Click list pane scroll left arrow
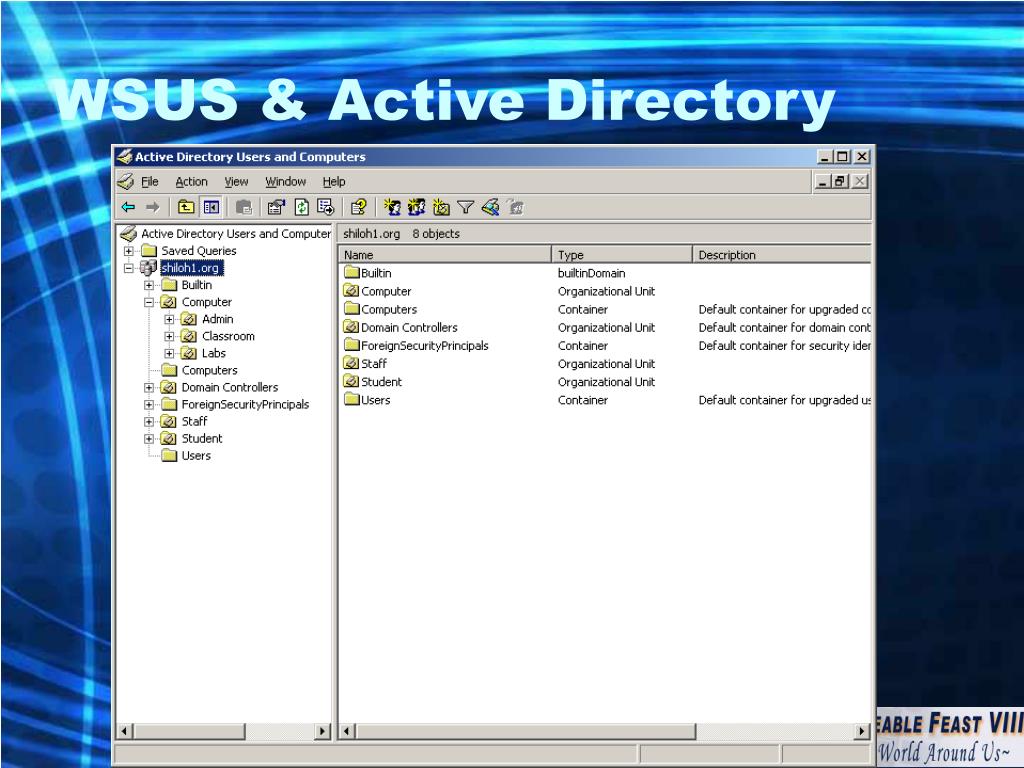Screen dimensions: 1024x768 [347, 731]
